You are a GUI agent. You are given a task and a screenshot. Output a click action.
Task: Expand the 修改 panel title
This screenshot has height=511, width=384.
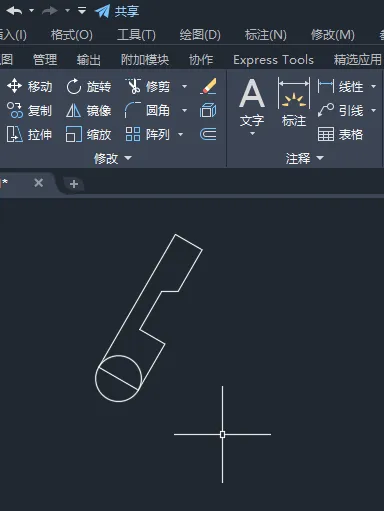113,158
